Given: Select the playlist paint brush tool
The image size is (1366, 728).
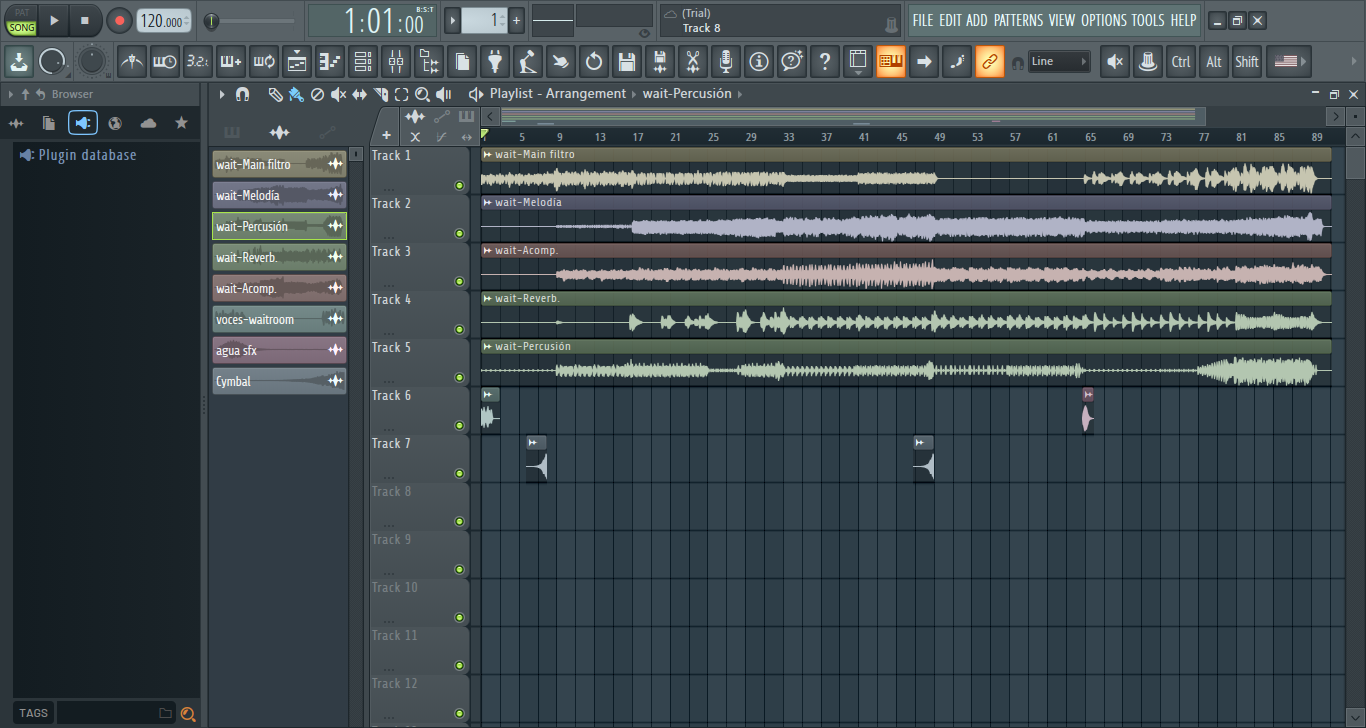Looking at the screenshot, I should click(x=296, y=94).
